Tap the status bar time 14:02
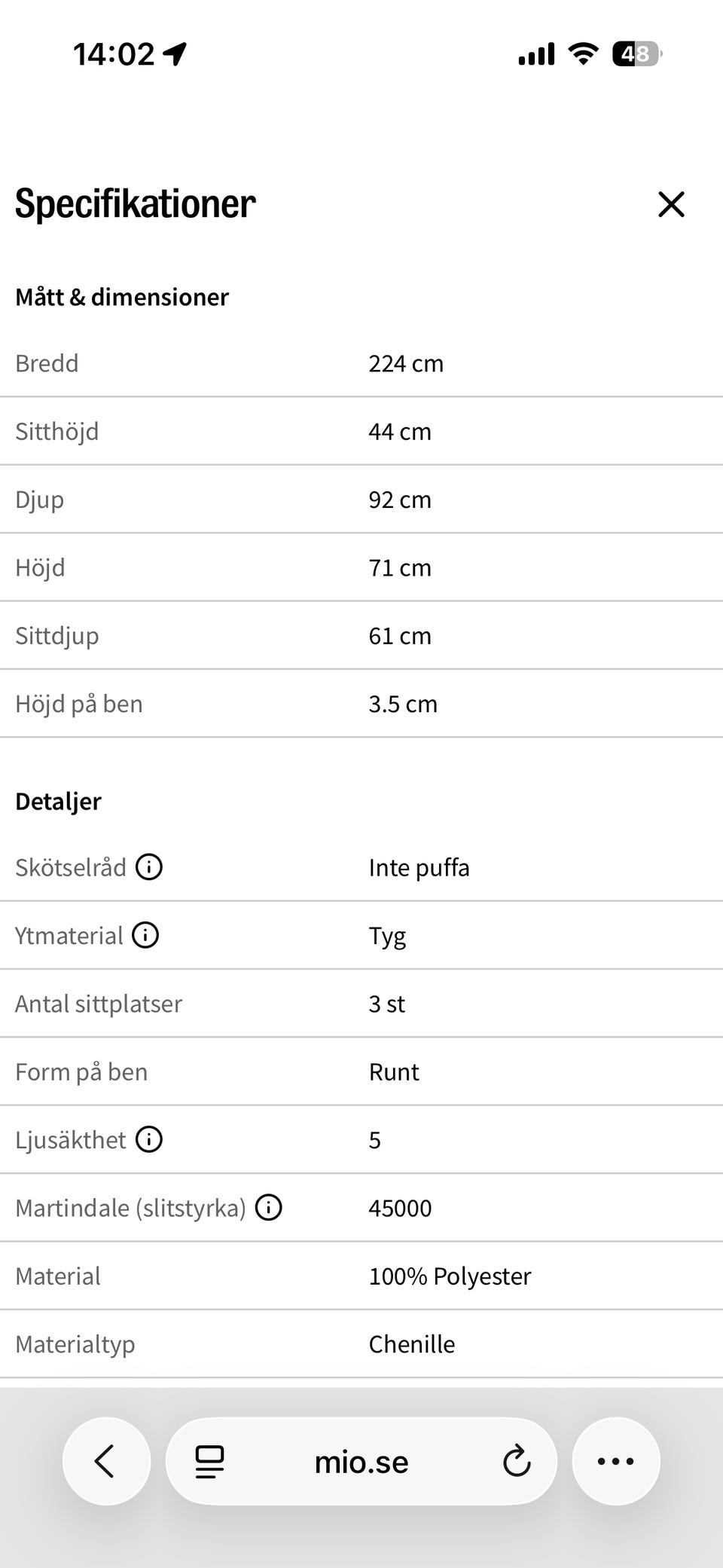The image size is (723, 1568). pos(114,54)
